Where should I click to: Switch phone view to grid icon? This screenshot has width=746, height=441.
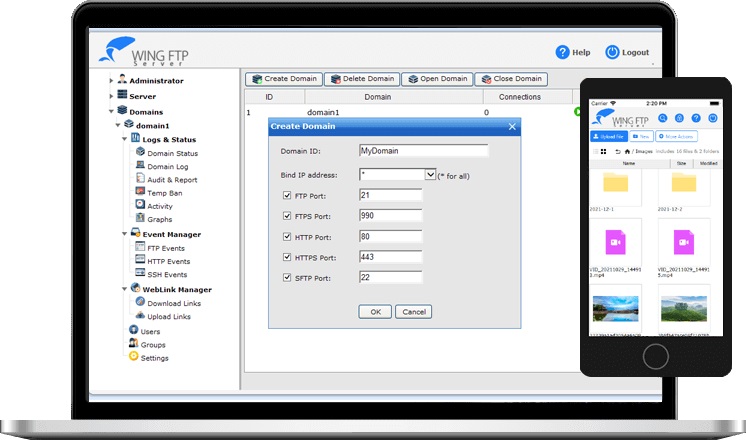(603, 151)
